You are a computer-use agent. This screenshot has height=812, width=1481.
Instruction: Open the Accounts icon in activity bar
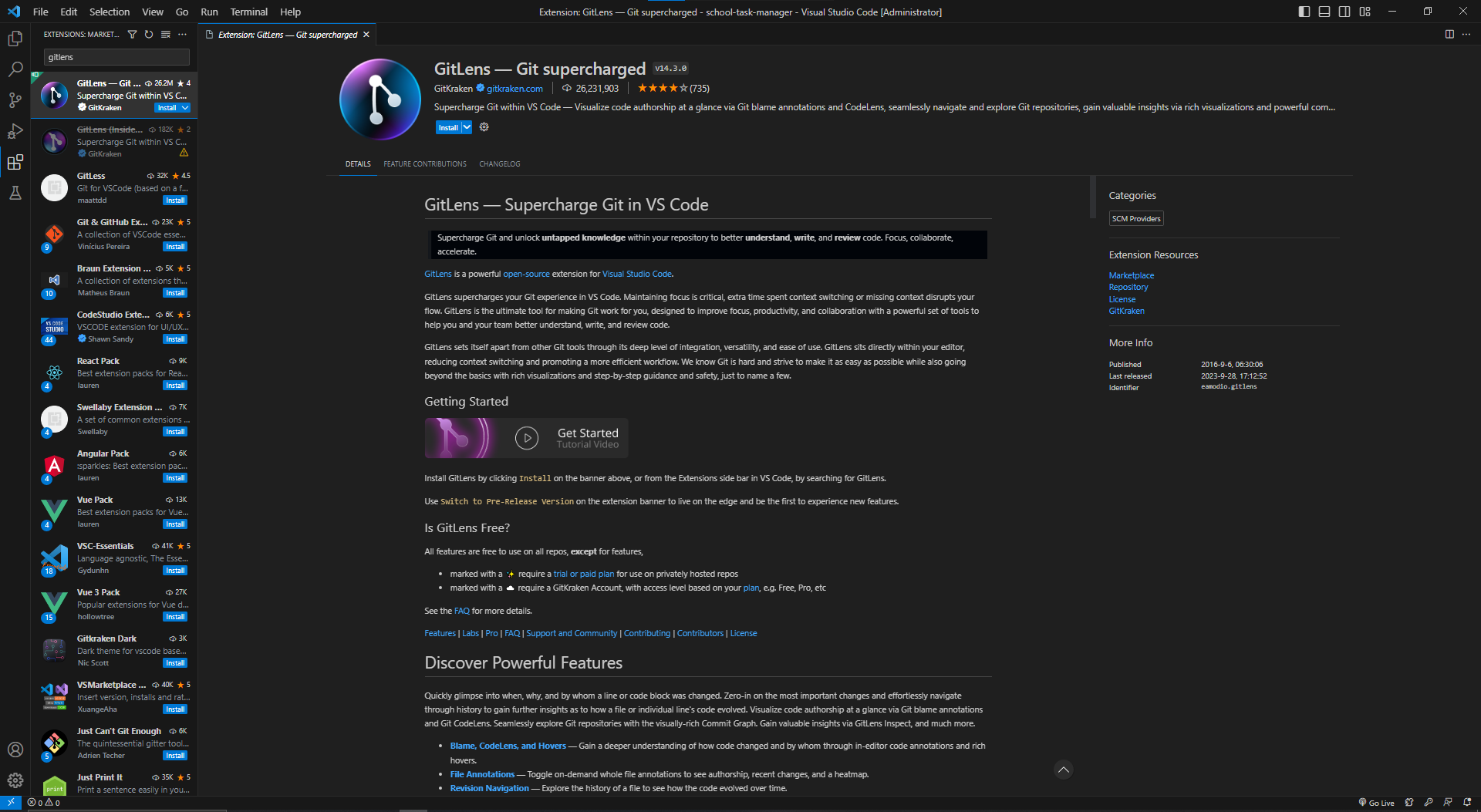(x=15, y=750)
